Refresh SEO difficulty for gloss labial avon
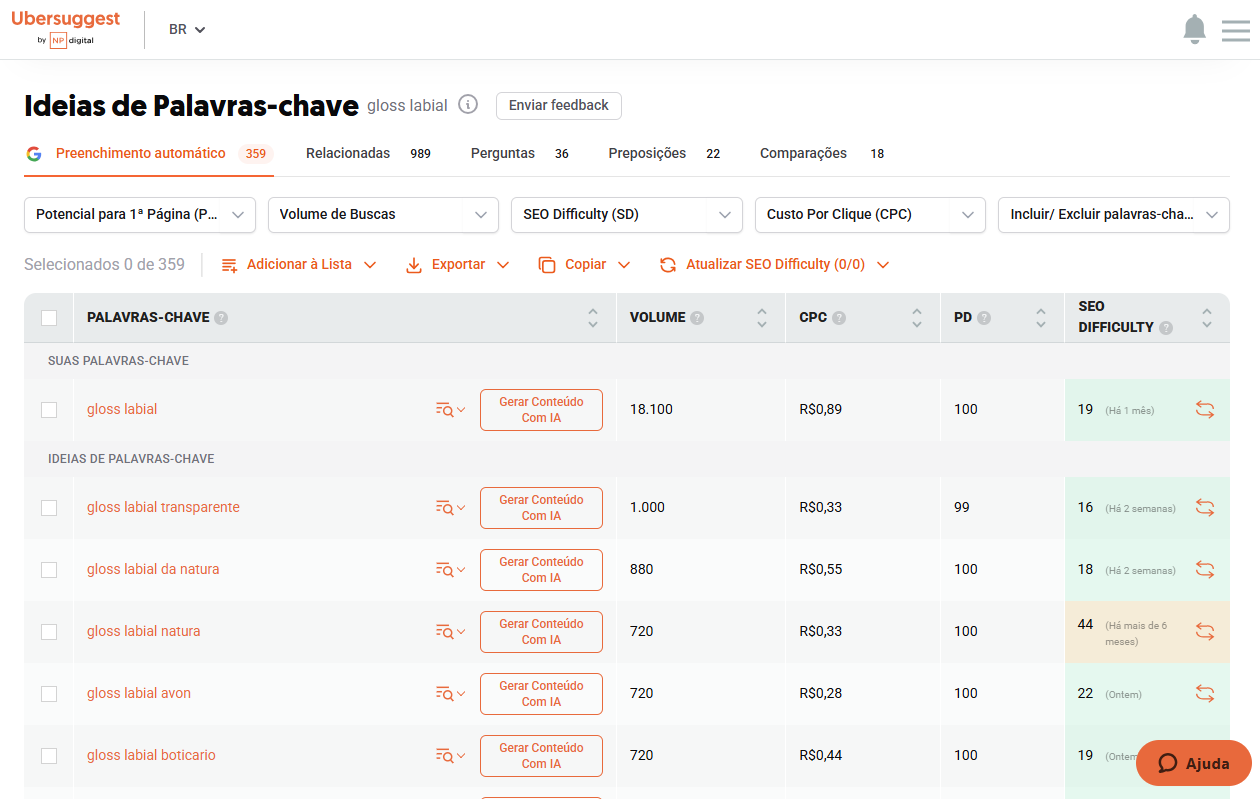The height and width of the screenshot is (799, 1260). (1205, 693)
